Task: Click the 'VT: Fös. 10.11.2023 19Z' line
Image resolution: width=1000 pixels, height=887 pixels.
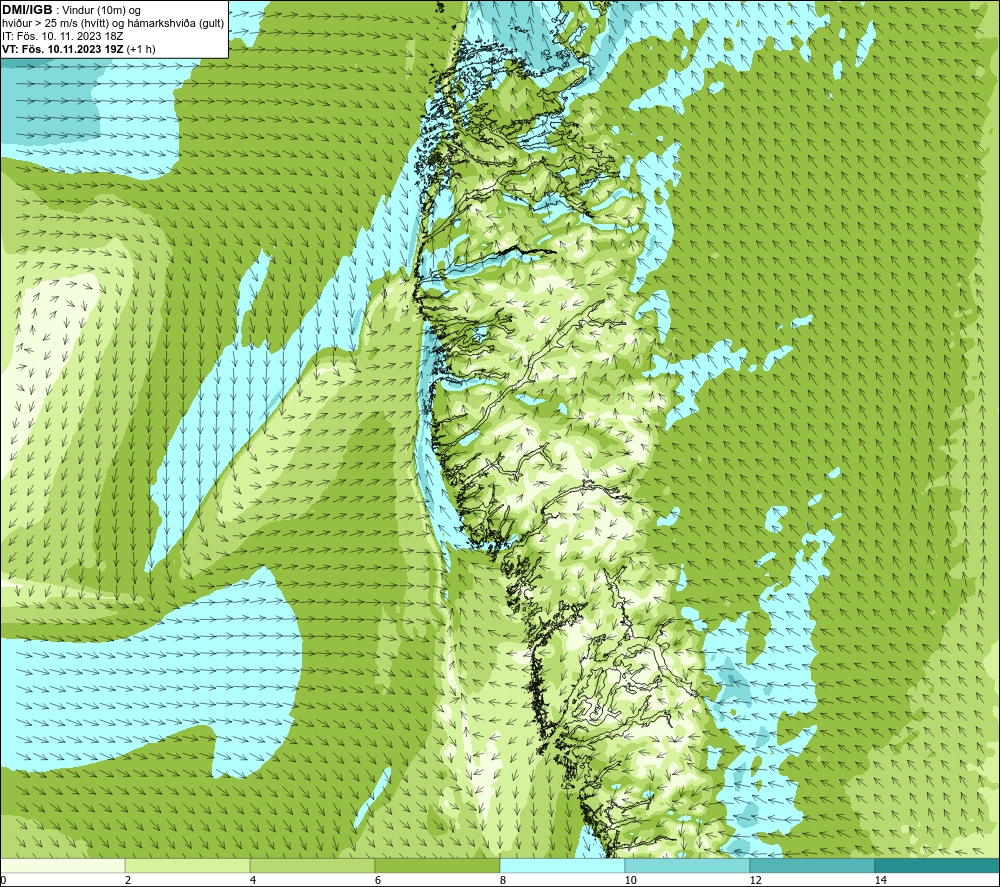Action: [x=62, y=49]
